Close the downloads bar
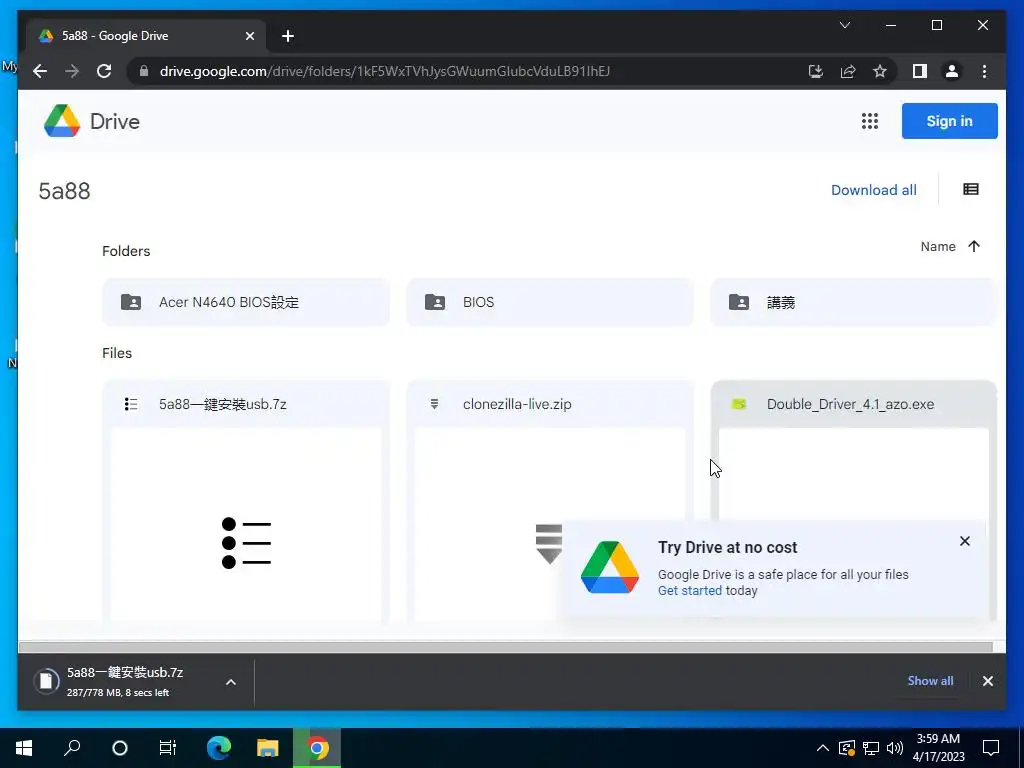1024x768 pixels. (987, 681)
